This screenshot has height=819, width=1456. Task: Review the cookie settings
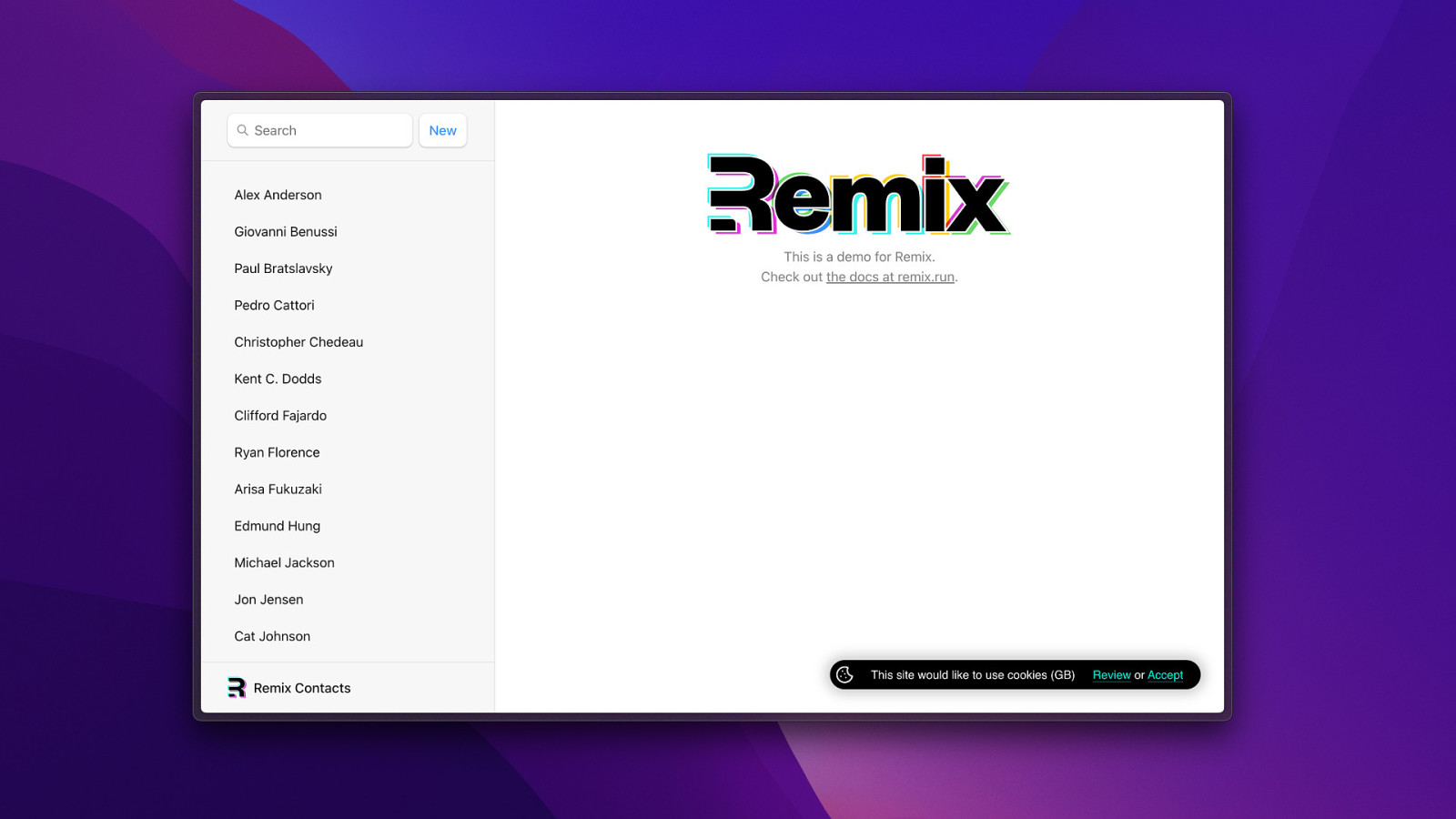[1111, 675]
